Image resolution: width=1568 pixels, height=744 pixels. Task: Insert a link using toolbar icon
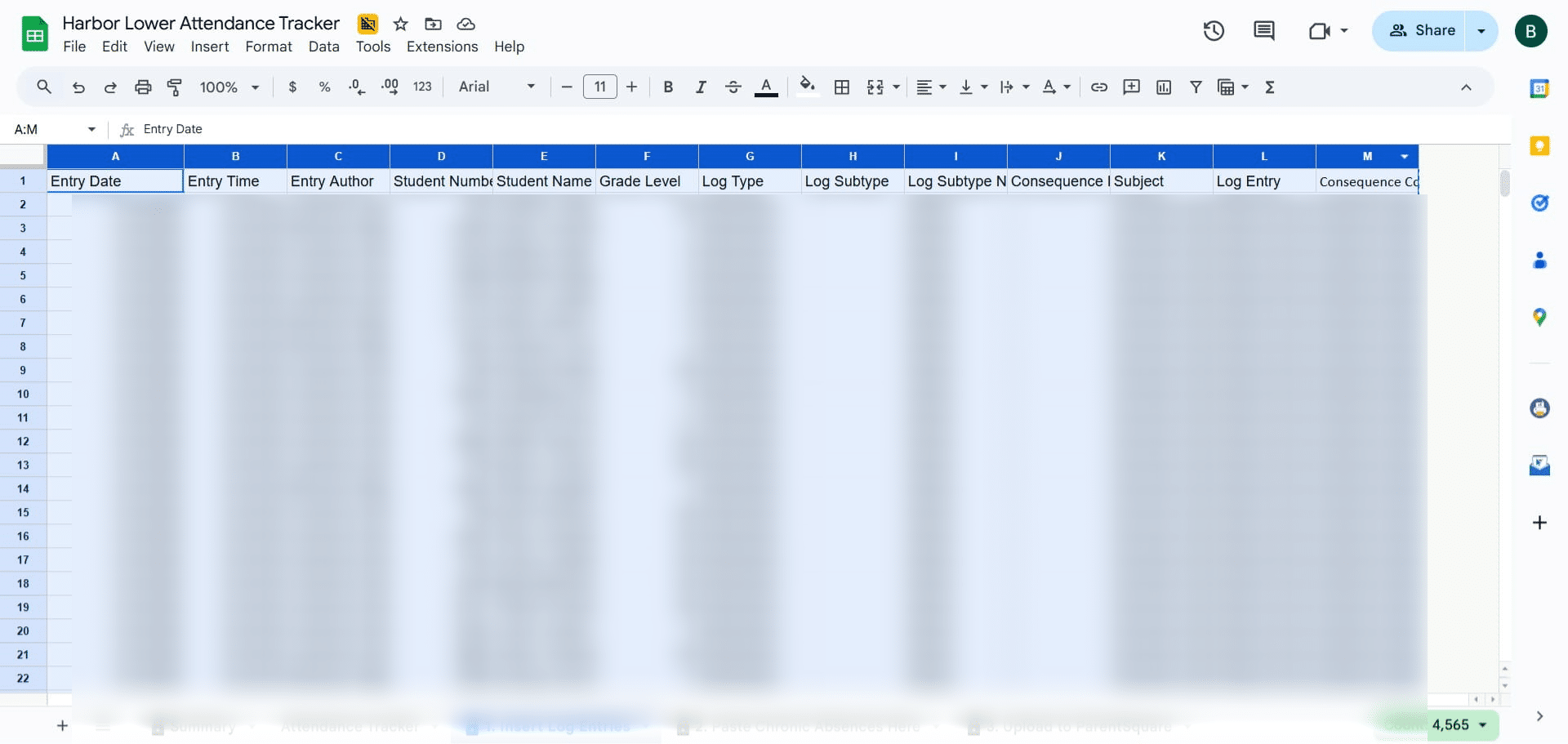tap(1099, 87)
